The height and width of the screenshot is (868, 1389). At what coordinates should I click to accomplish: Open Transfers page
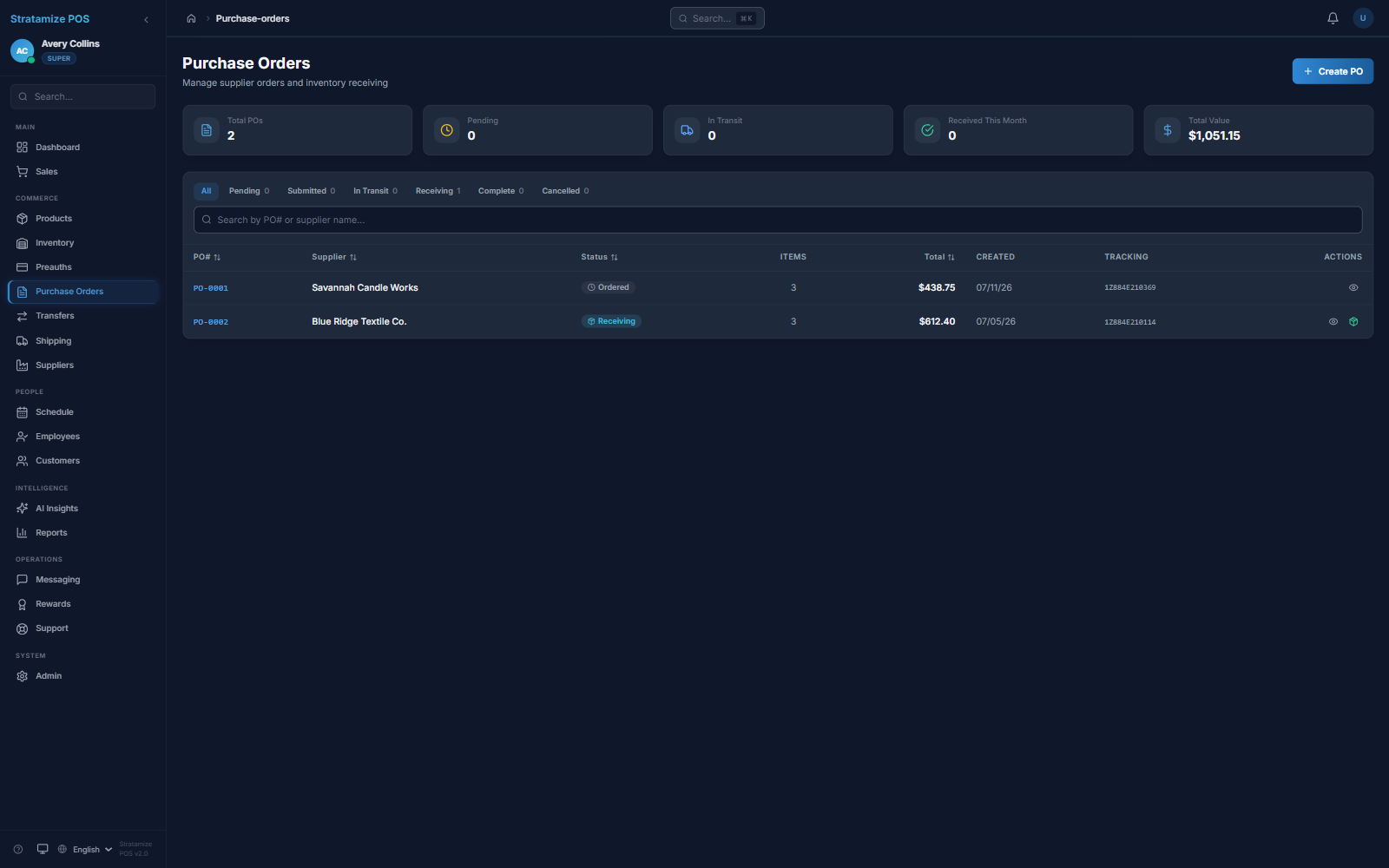tap(82, 316)
